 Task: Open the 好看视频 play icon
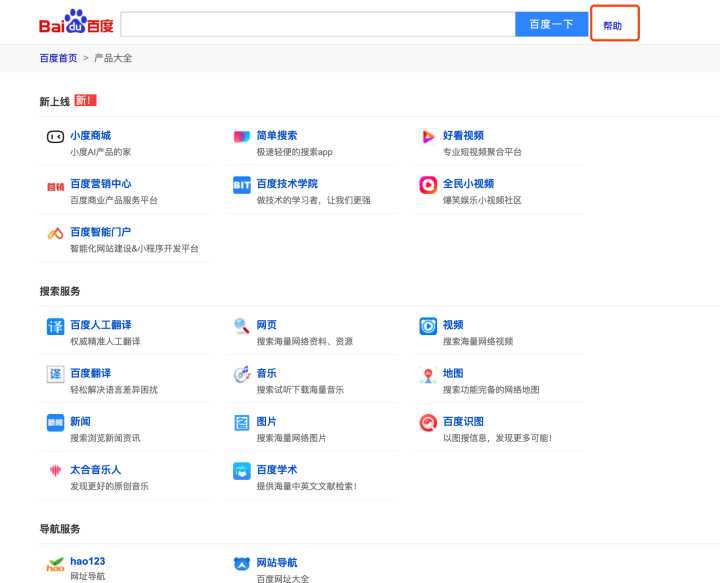[428, 137]
